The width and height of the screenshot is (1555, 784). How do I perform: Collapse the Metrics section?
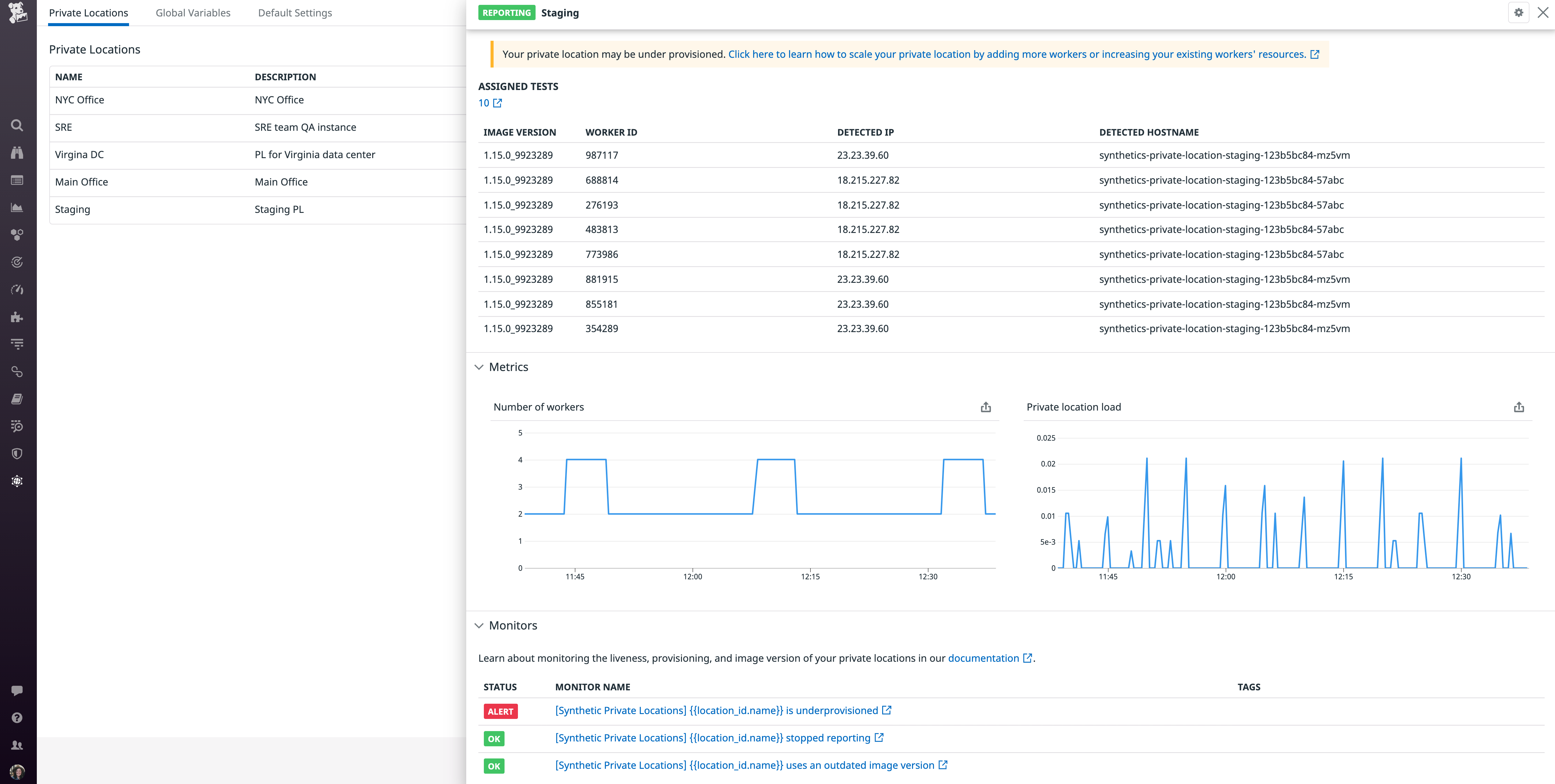point(479,367)
